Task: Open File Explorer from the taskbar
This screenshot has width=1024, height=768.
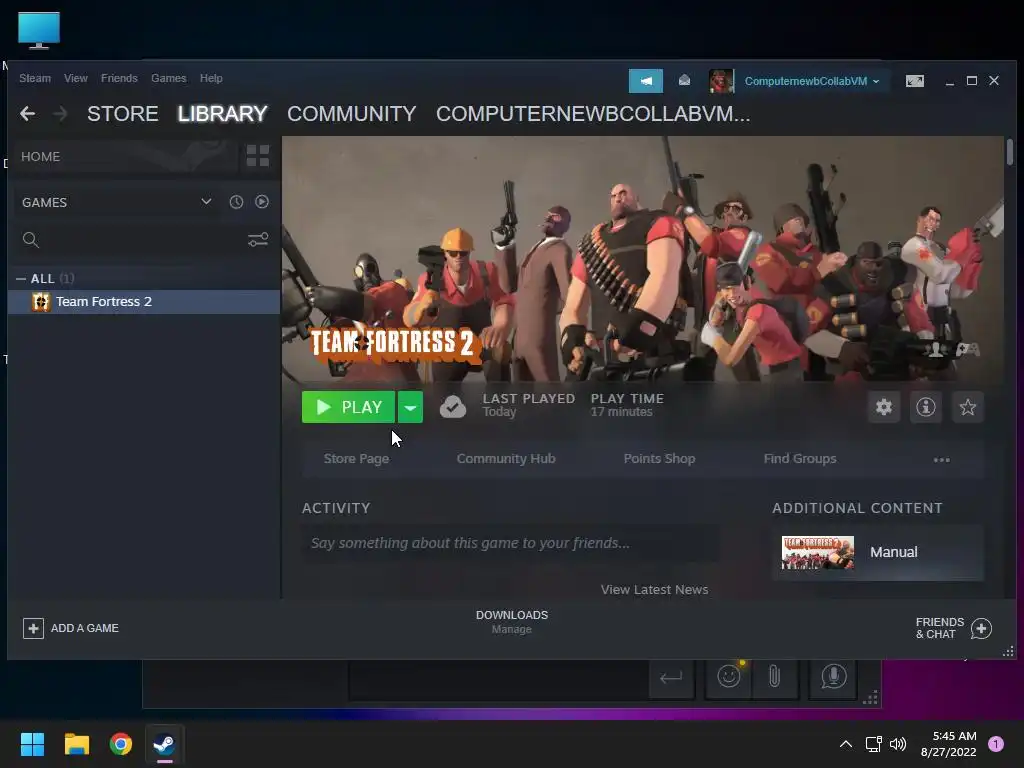Action: [x=76, y=744]
